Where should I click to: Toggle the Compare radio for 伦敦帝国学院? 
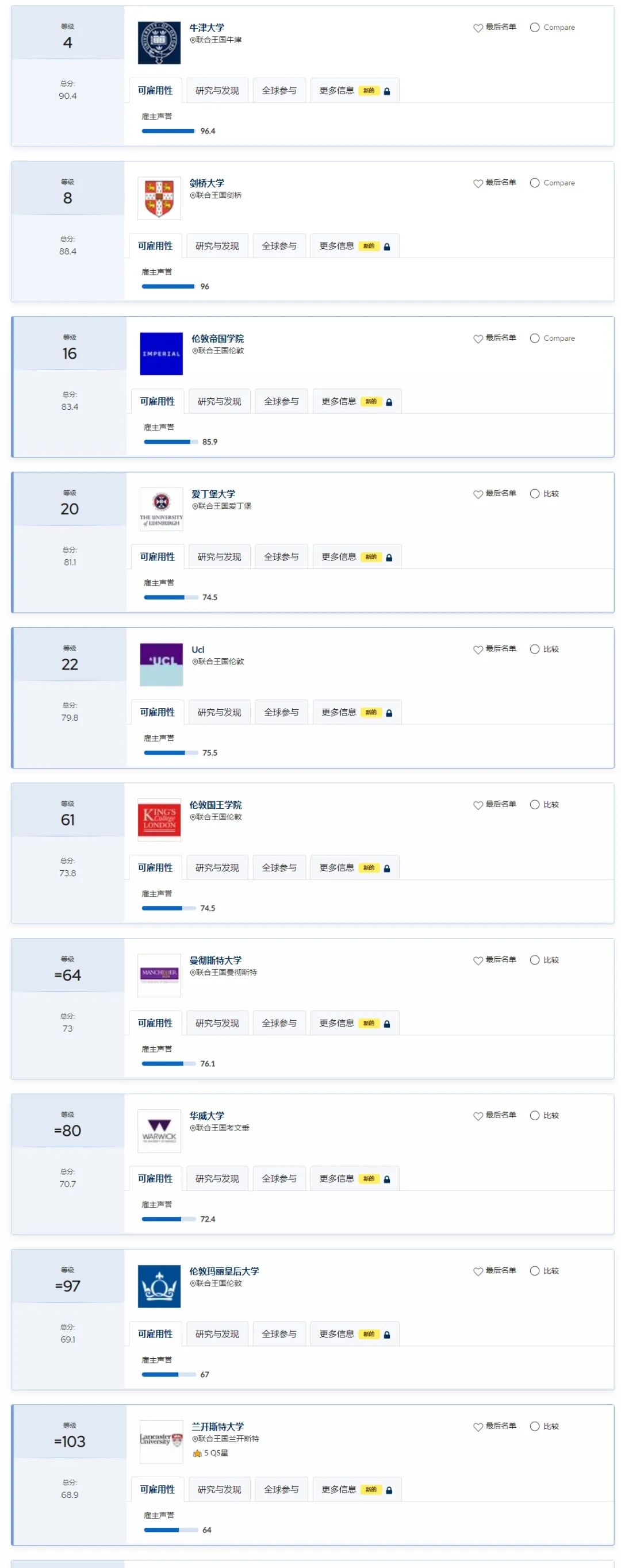[535, 339]
